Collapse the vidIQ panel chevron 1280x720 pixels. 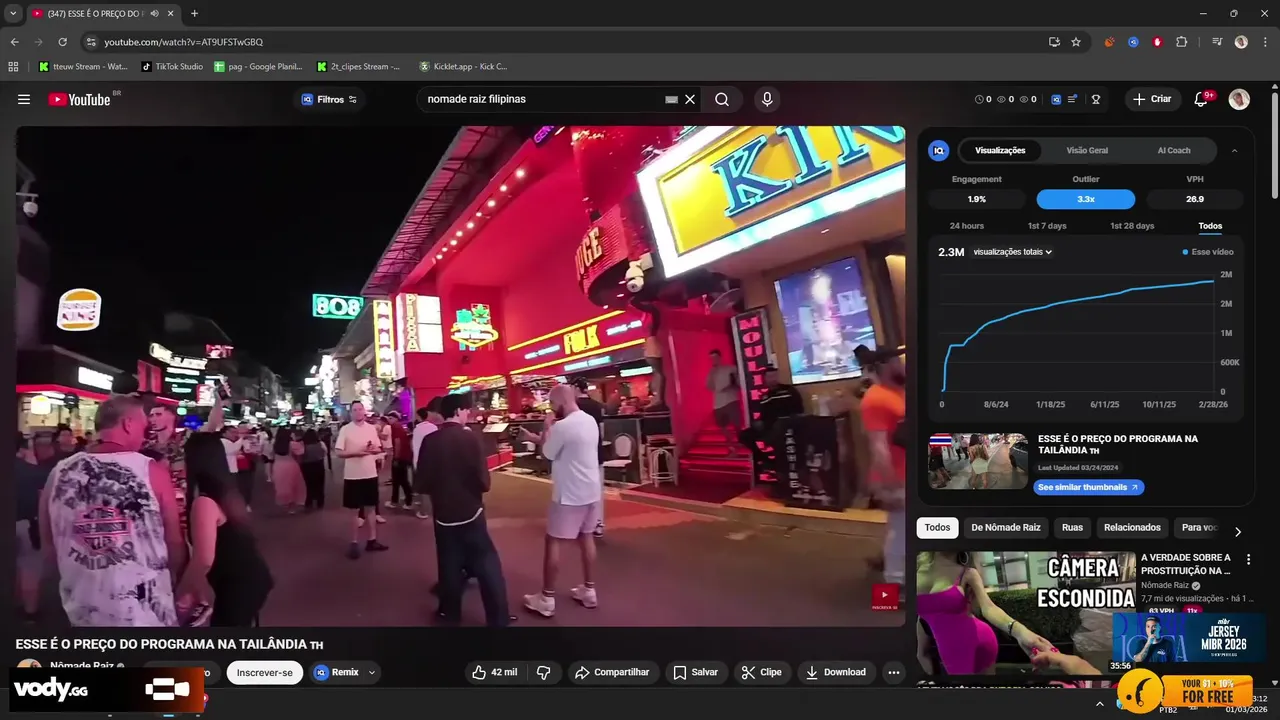click(1234, 150)
